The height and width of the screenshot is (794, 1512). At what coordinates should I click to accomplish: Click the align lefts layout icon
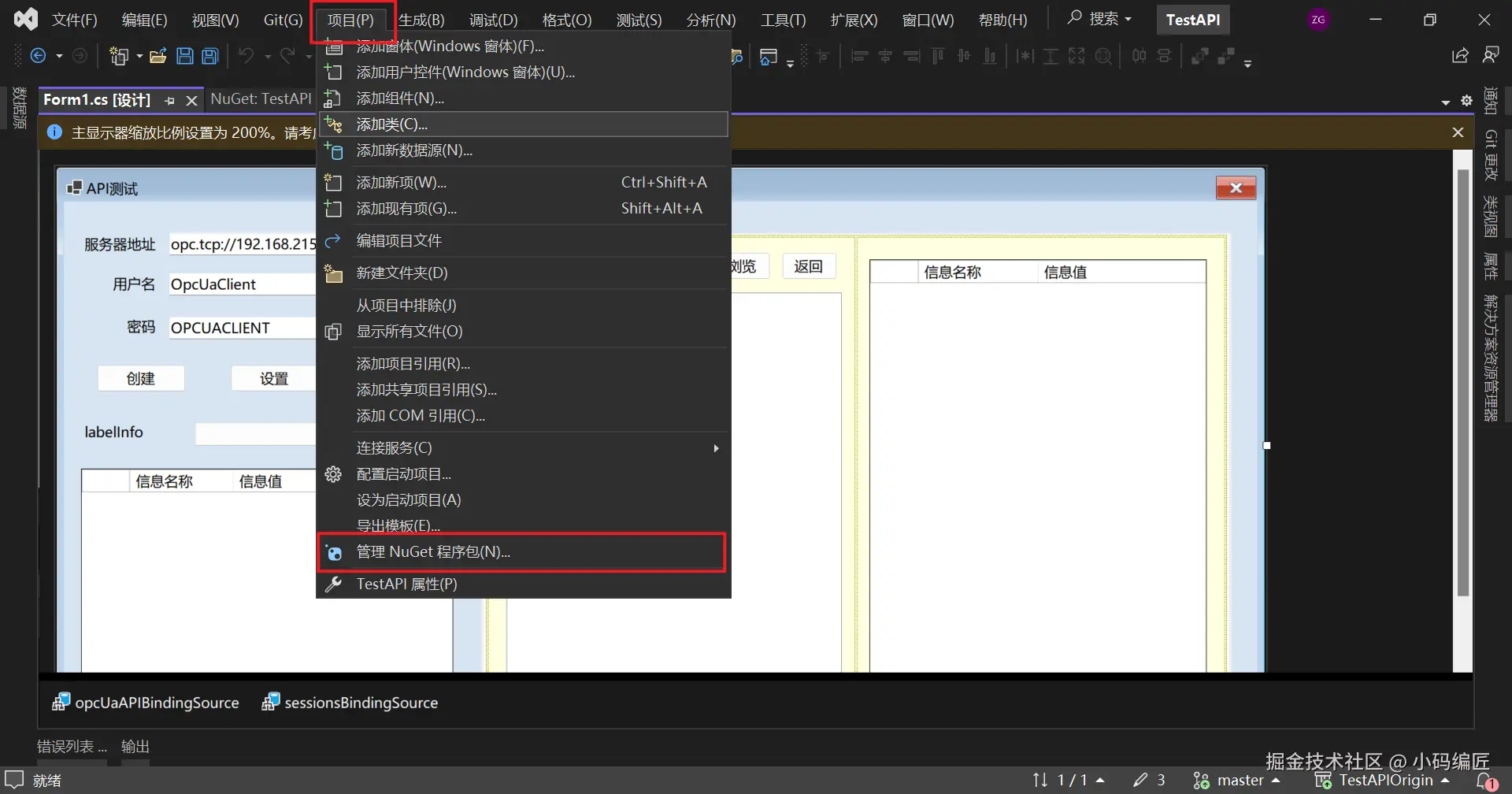[859, 56]
